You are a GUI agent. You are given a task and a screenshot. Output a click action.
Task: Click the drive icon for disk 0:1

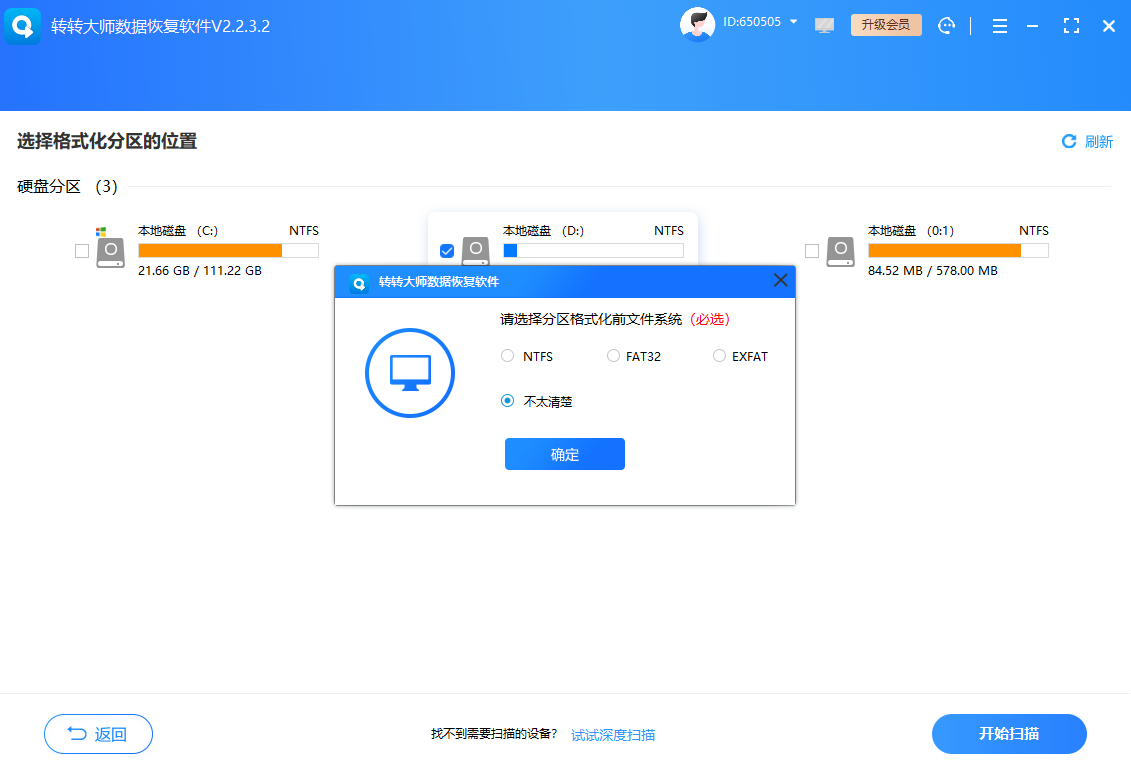click(841, 251)
